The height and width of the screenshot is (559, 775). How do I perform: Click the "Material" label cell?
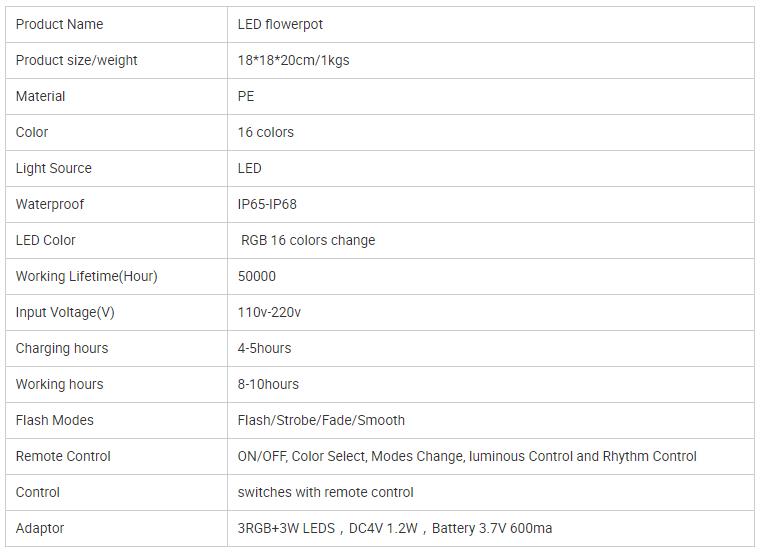[x=40, y=96]
